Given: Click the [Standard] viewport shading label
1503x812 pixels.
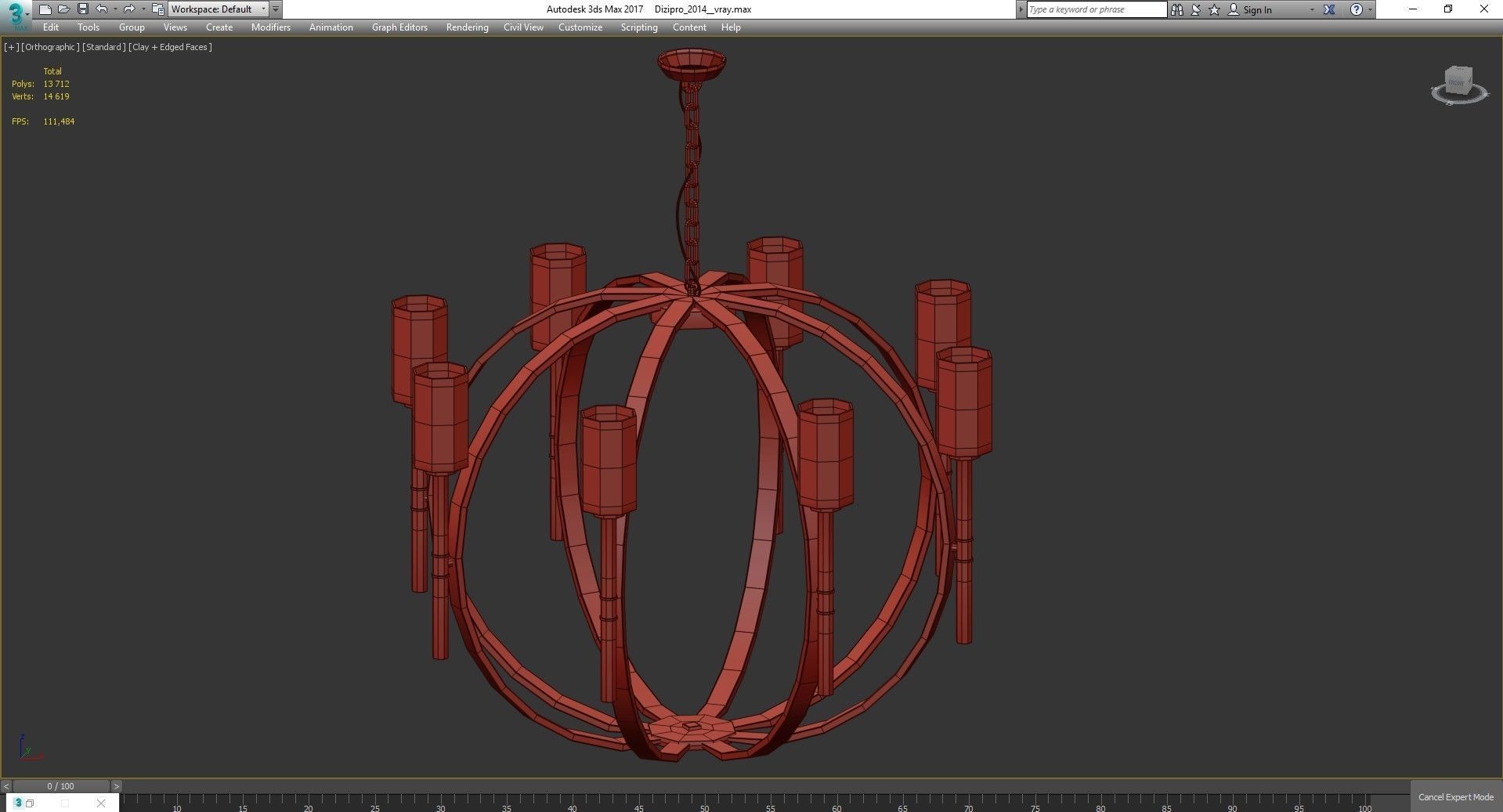Looking at the screenshot, I should pos(104,47).
